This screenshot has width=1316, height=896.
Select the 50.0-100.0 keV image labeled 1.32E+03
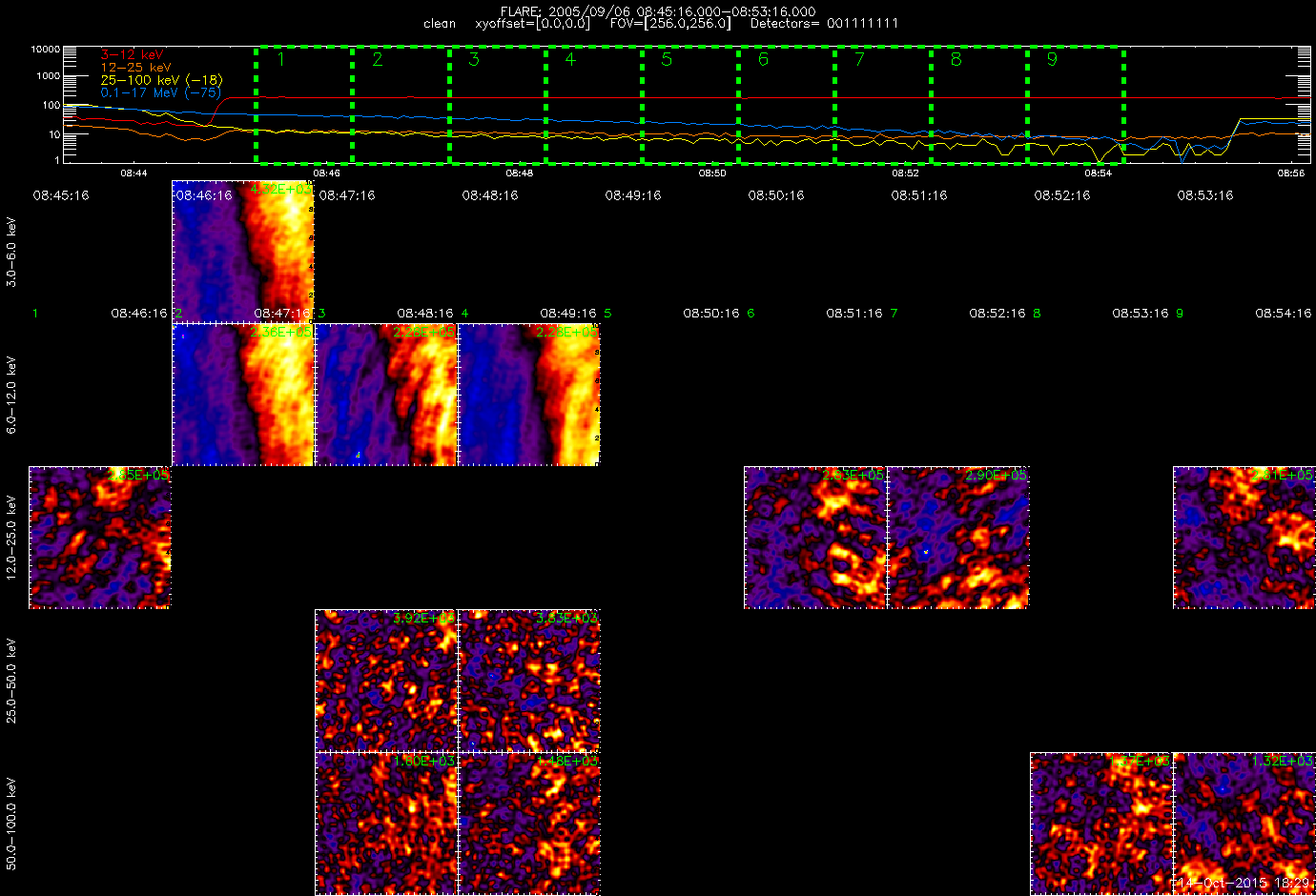[x=1244, y=824]
